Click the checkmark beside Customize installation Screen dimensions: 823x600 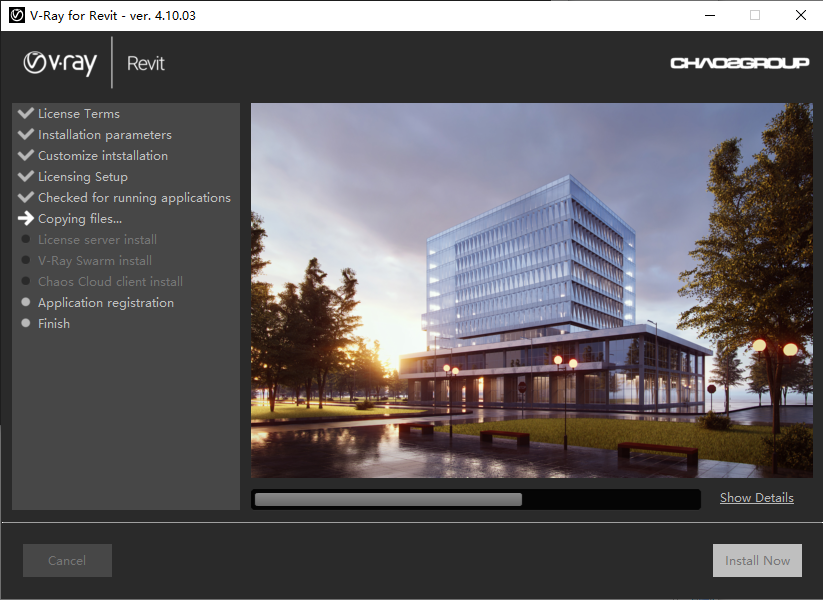click(x=26, y=155)
